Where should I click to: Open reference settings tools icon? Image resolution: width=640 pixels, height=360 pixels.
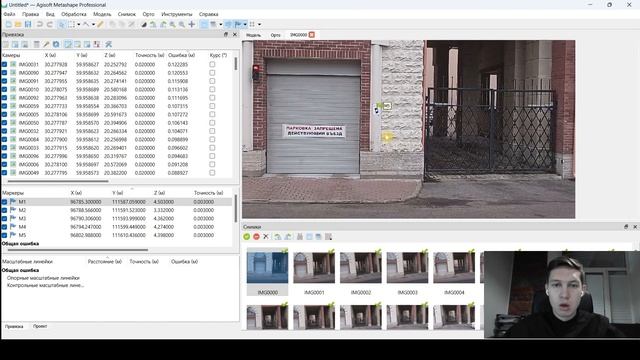109,44
